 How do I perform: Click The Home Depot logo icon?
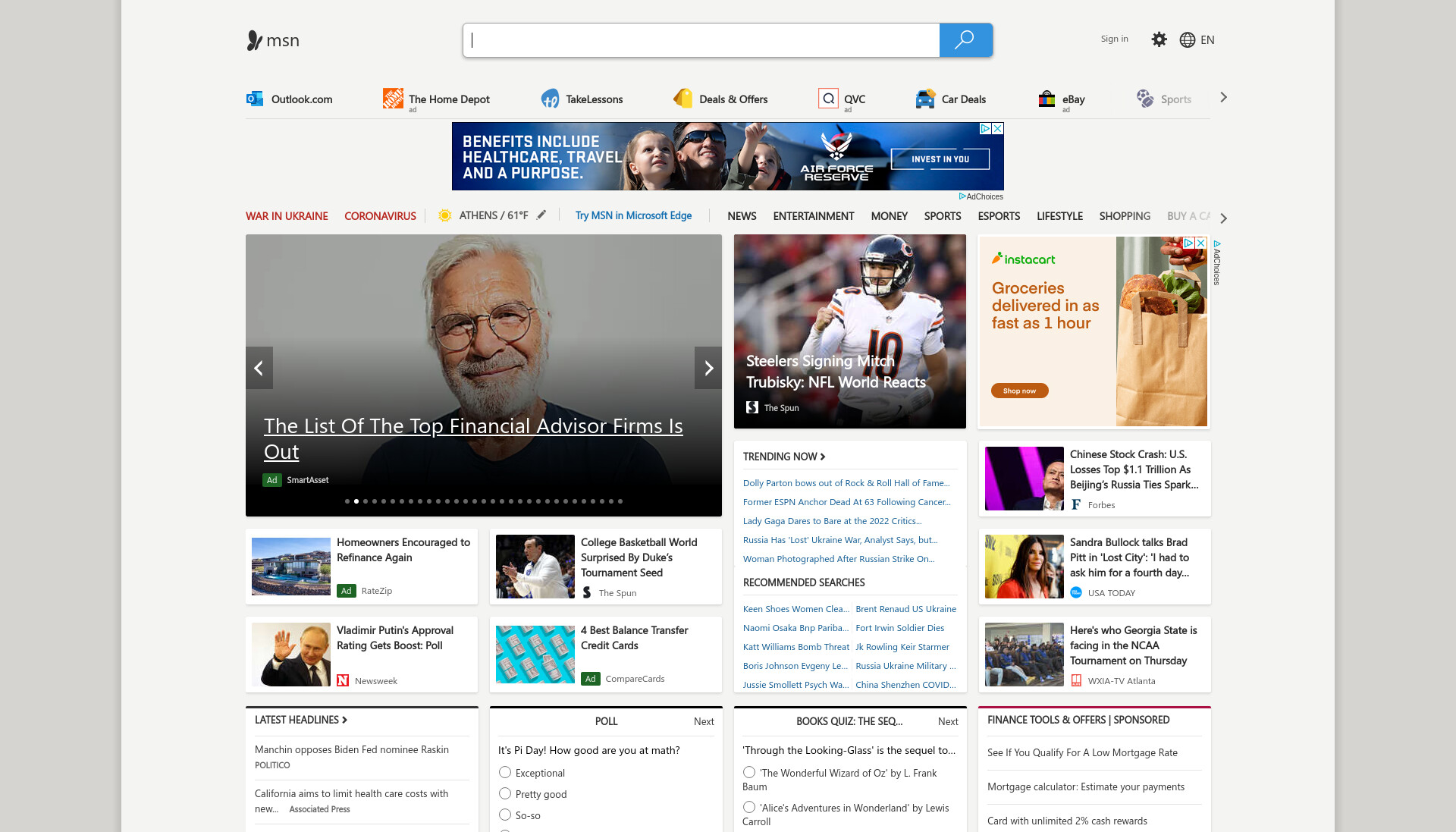(x=393, y=98)
